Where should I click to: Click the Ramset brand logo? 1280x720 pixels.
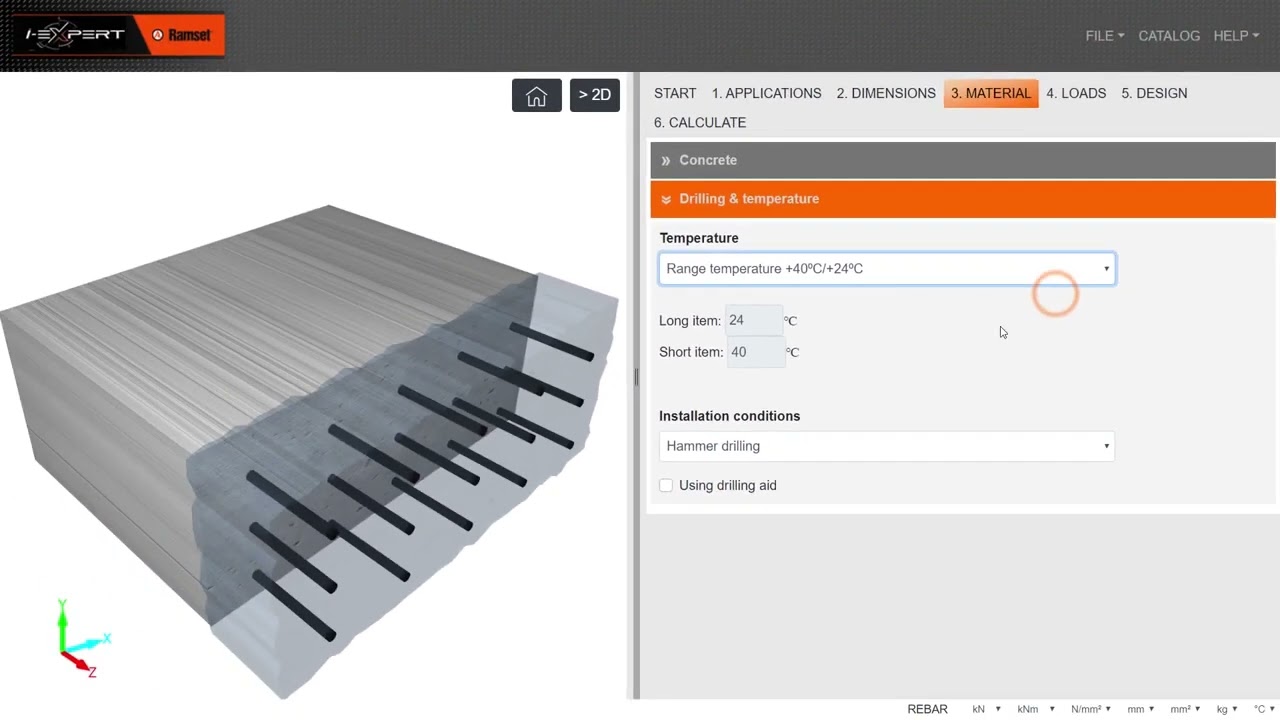[x=181, y=36]
